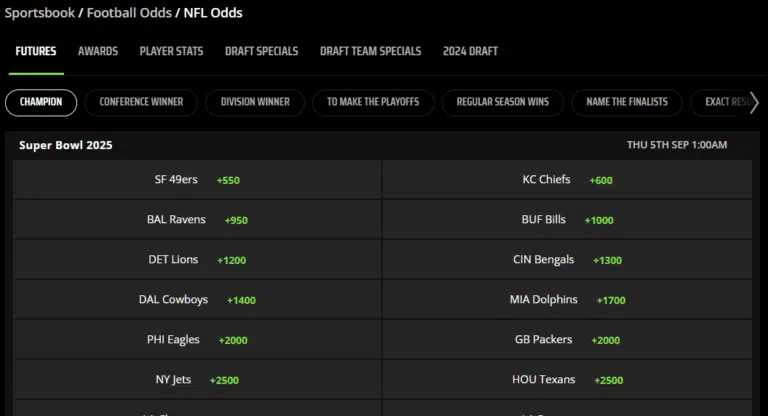Switch to the Awards tab
Screen dimensions: 768x416
98,51
